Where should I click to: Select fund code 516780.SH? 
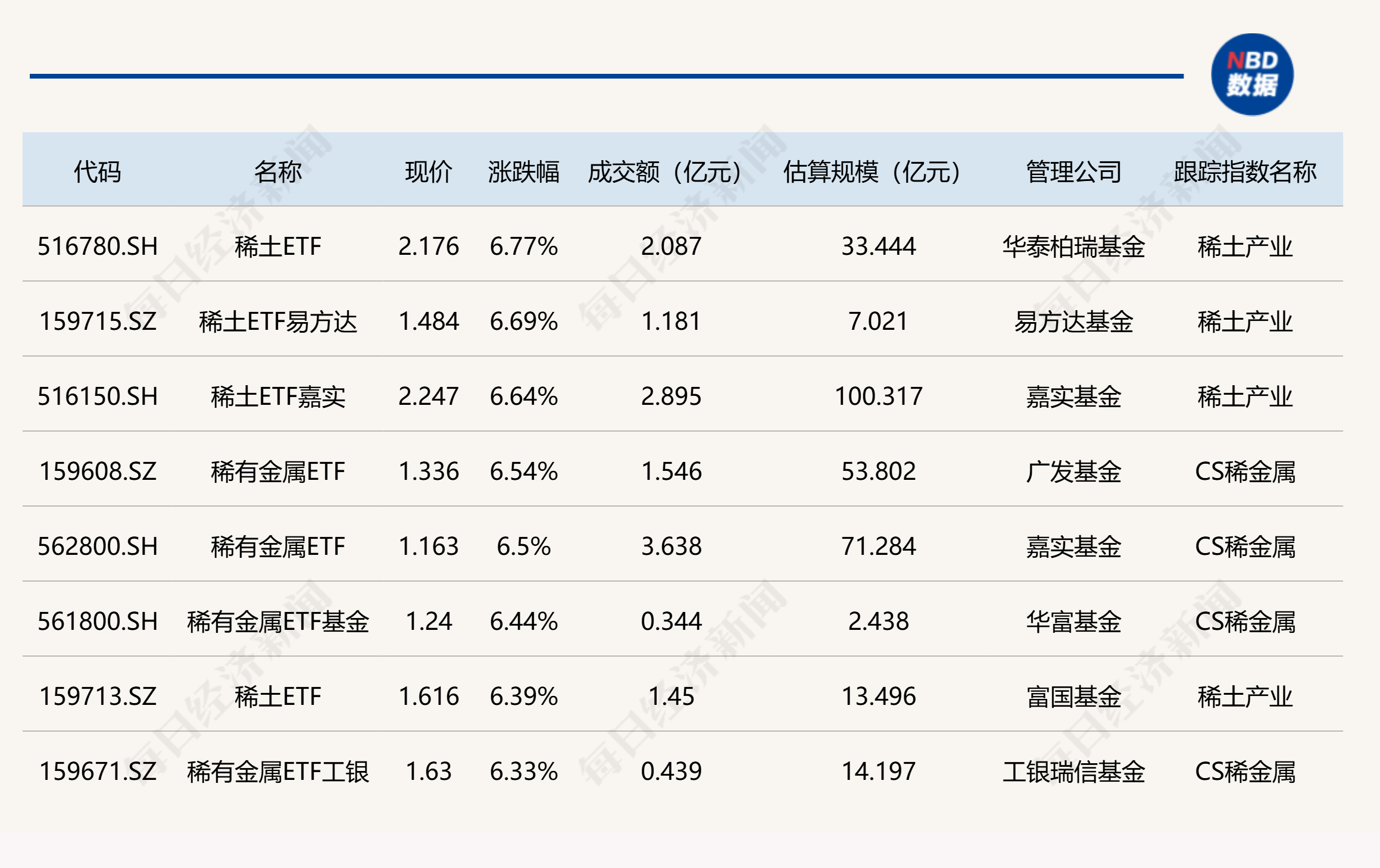click(x=98, y=246)
